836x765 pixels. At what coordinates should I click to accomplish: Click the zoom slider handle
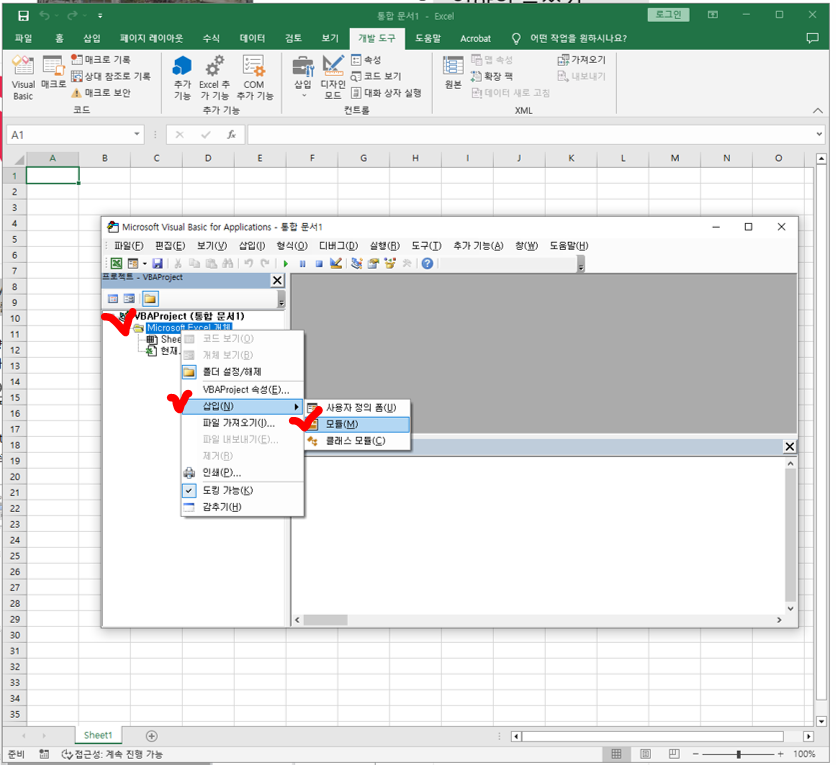coord(738,754)
